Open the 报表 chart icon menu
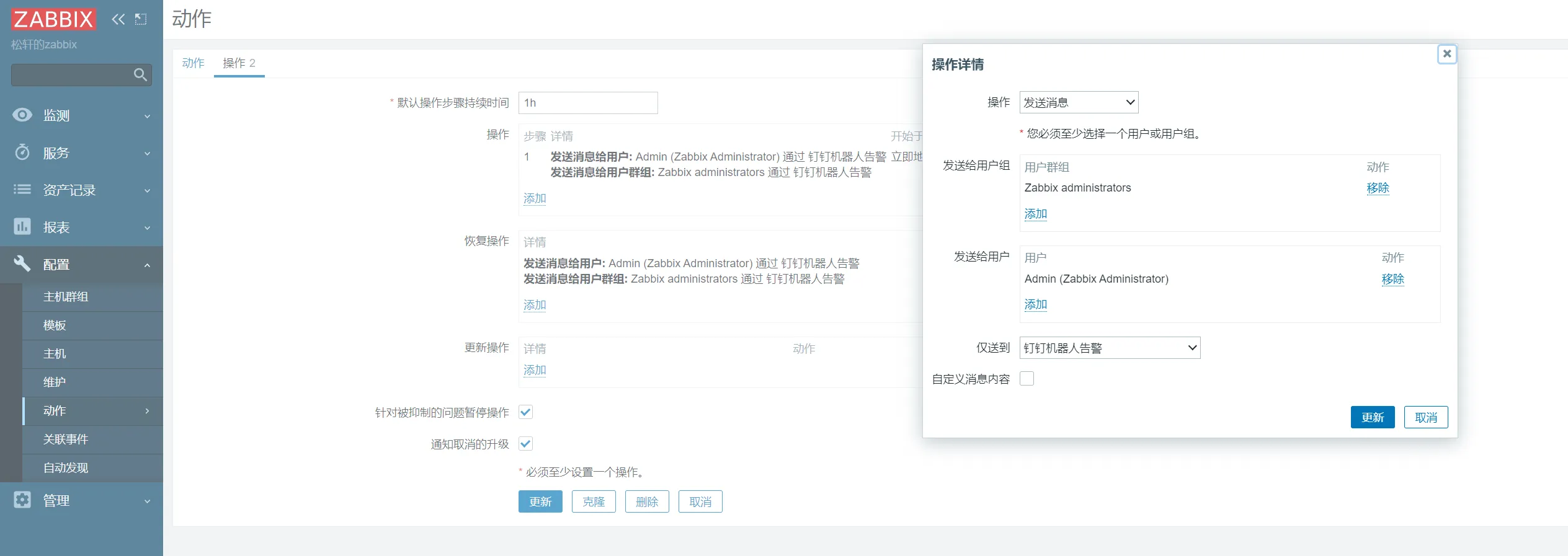 [x=22, y=227]
